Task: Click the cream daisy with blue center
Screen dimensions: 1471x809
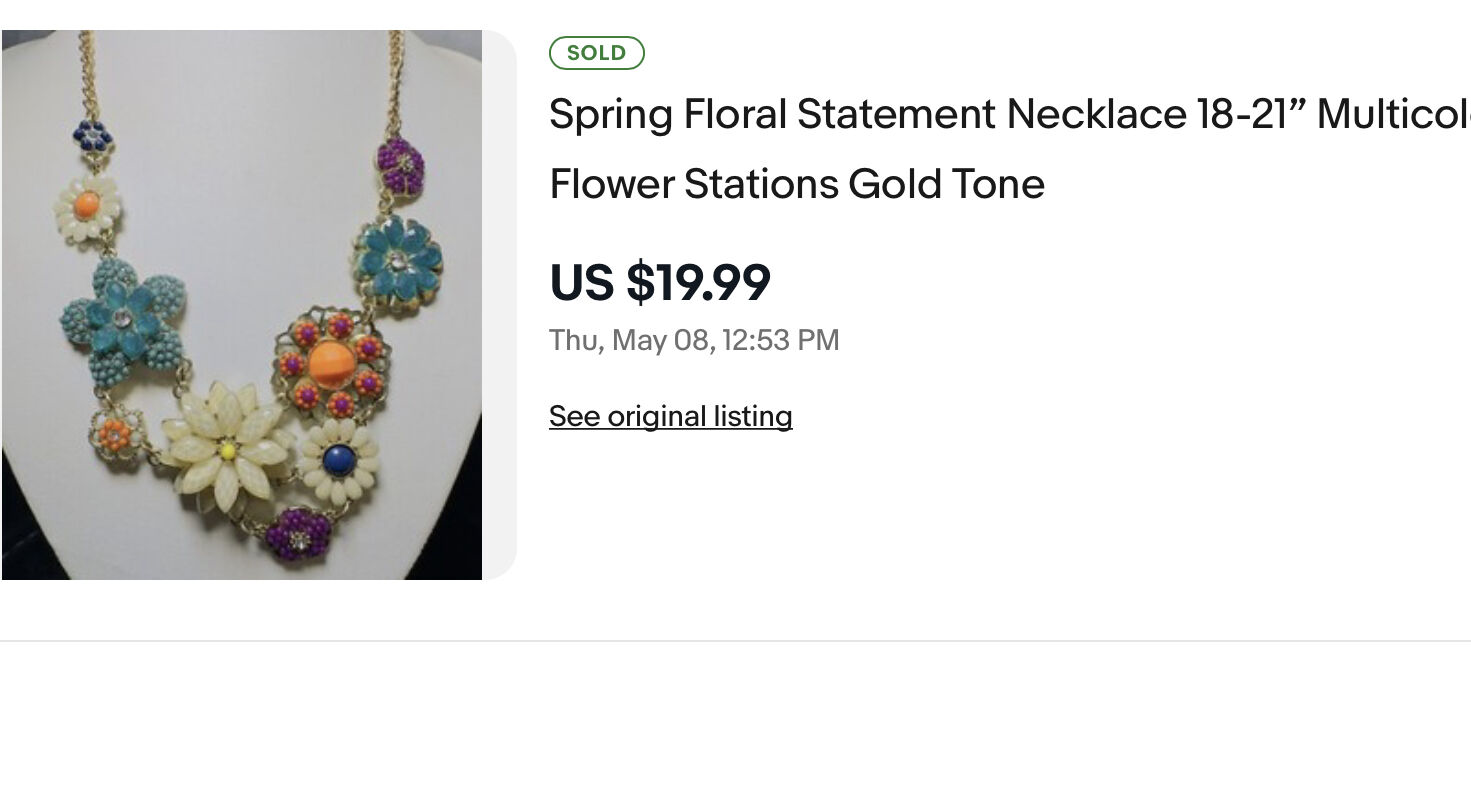Action: coord(339,460)
